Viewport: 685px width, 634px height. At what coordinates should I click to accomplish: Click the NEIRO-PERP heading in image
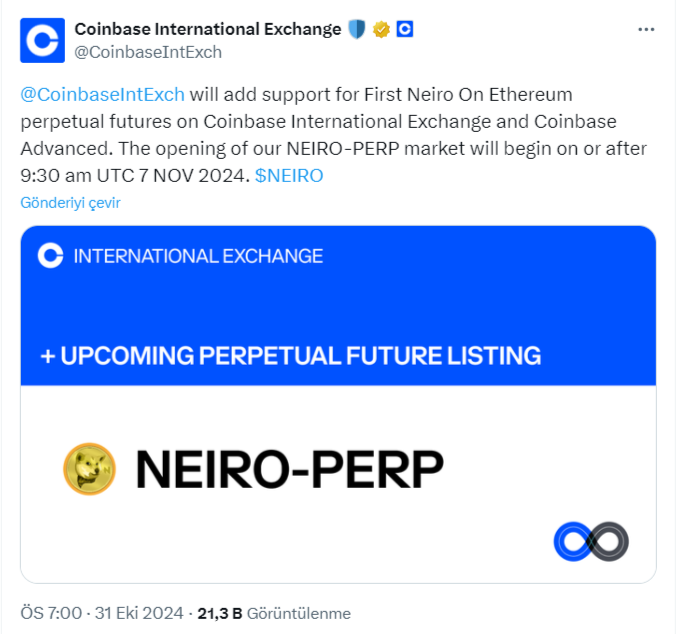289,469
